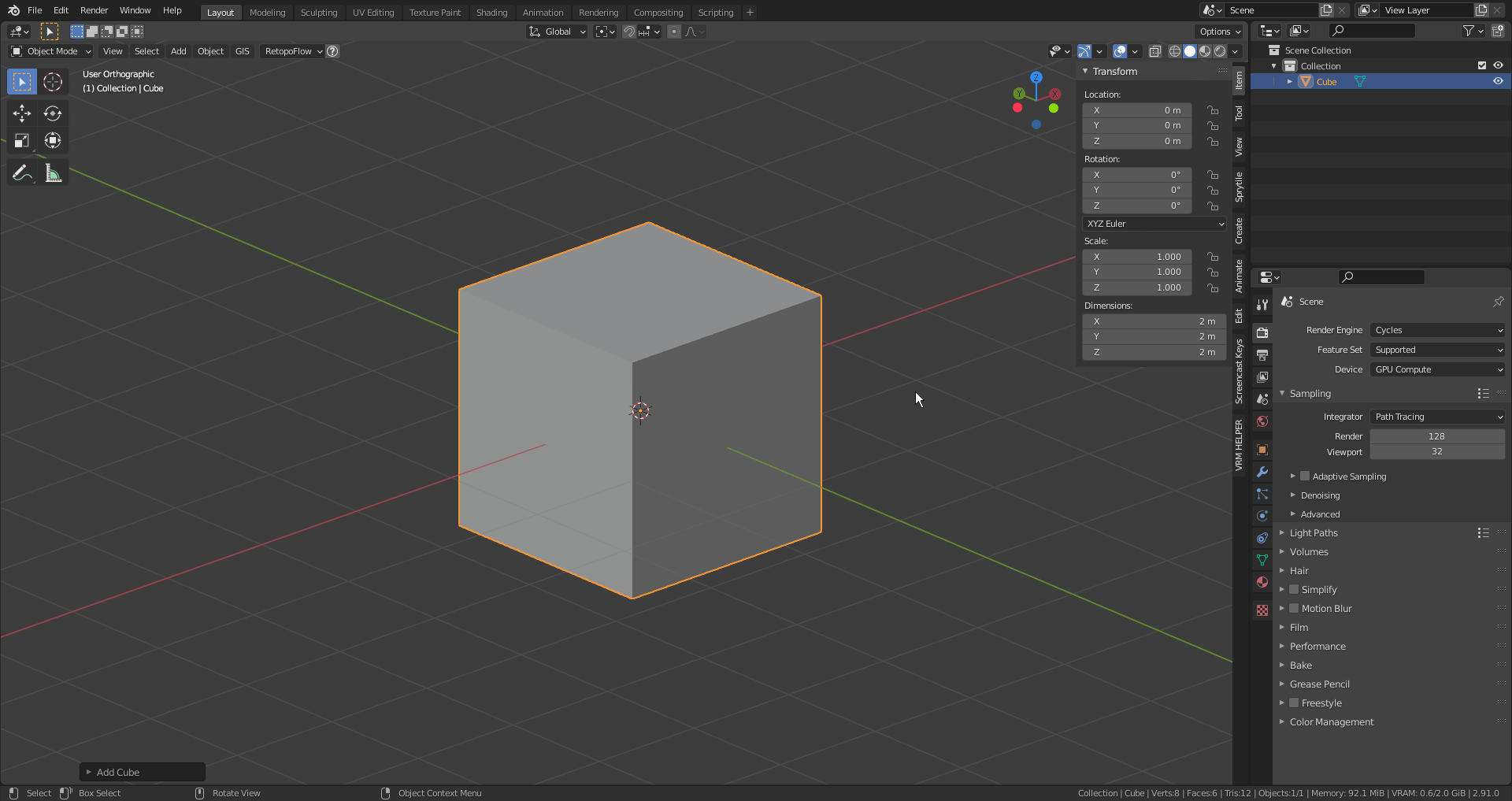Click the Location X field
The image size is (1512, 801).
click(1137, 110)
